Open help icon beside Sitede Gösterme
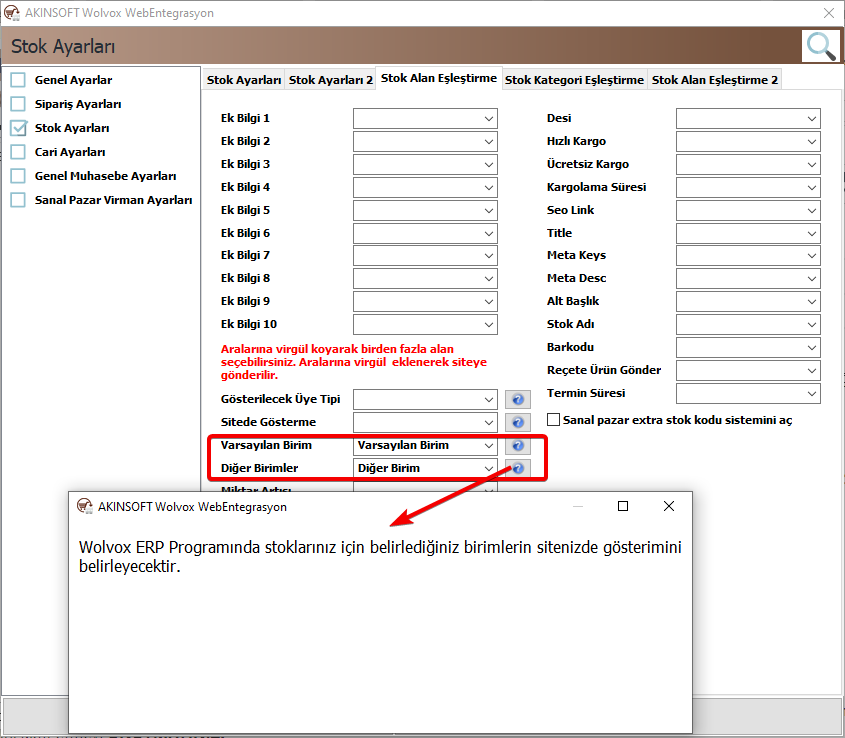 (518, 422)
